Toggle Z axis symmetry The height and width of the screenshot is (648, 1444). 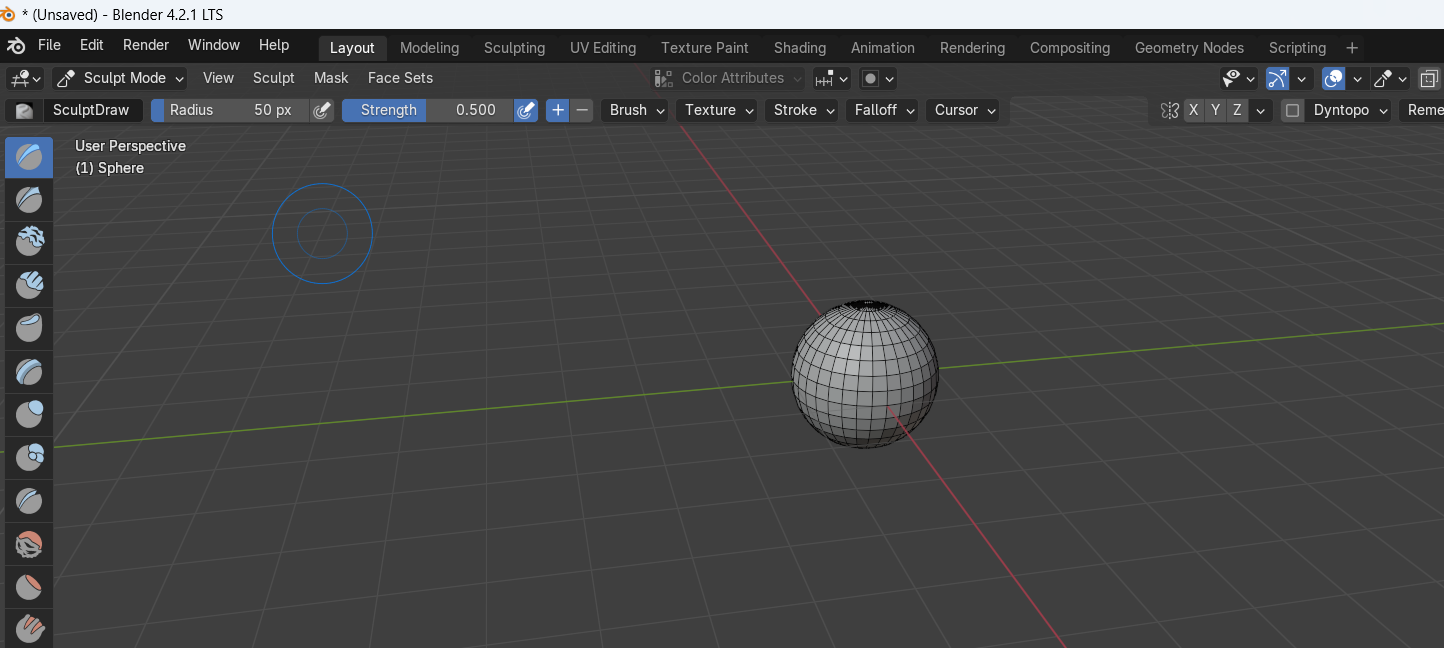(x=1237, y=110)
